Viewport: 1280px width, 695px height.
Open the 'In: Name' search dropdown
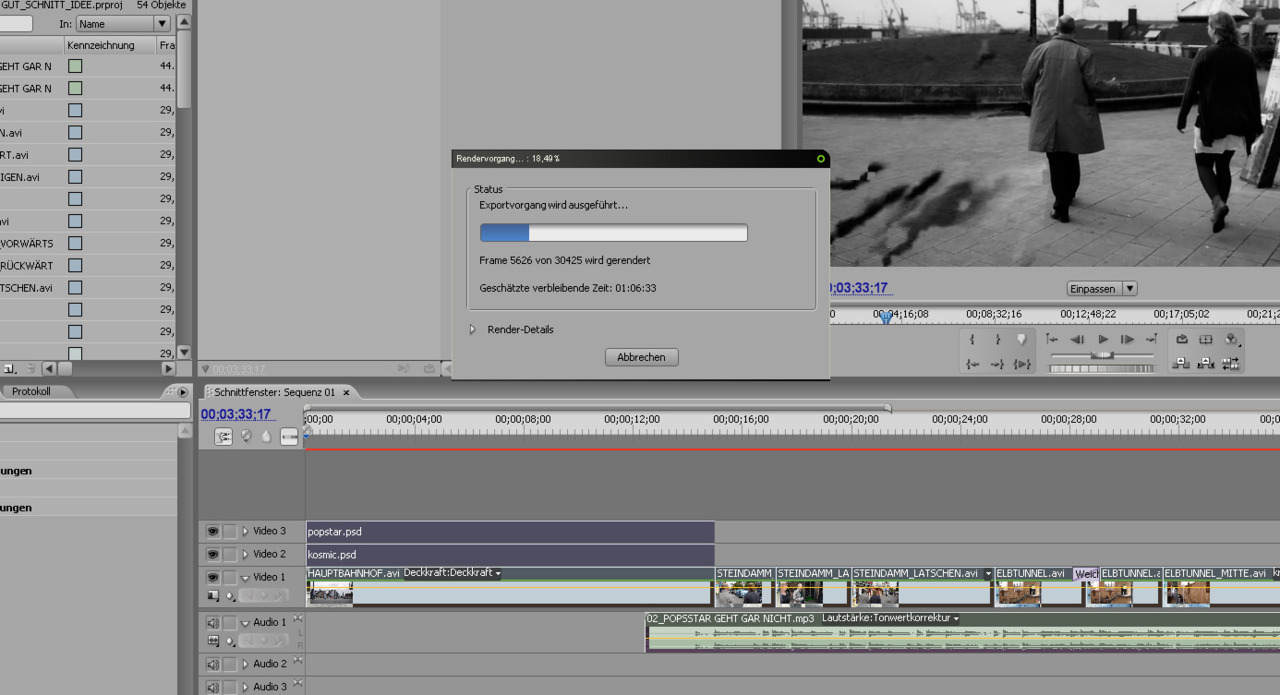coord(123,23)
